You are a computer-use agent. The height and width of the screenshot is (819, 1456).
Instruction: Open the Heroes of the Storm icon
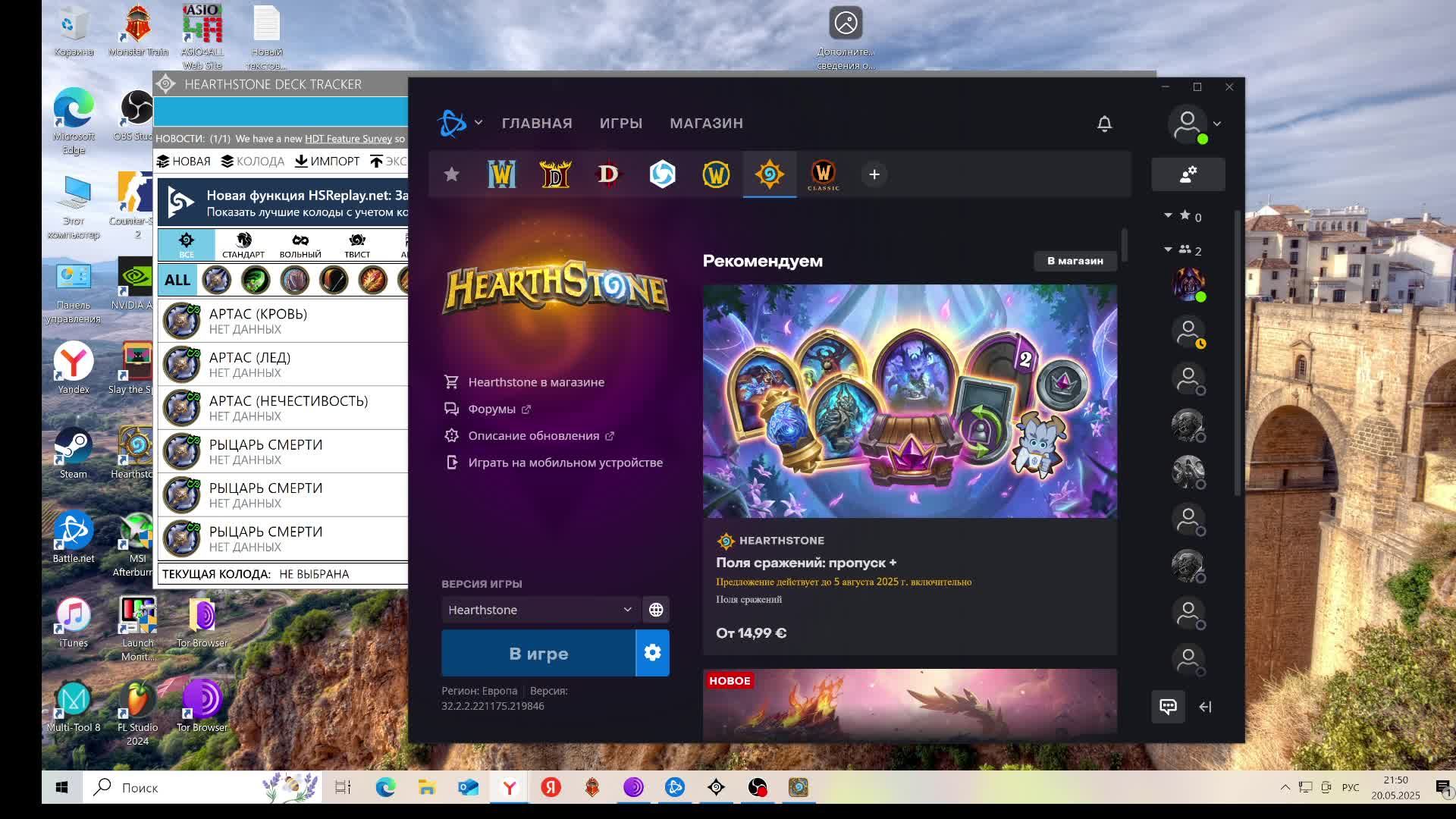(x=662, y=174)
